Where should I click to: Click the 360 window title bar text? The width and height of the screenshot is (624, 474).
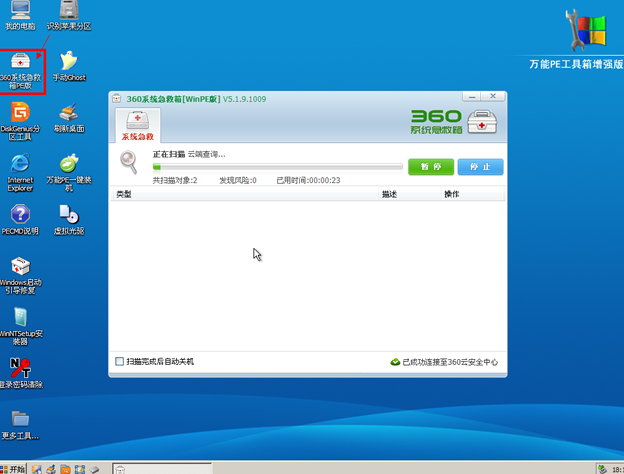point(196,99)
